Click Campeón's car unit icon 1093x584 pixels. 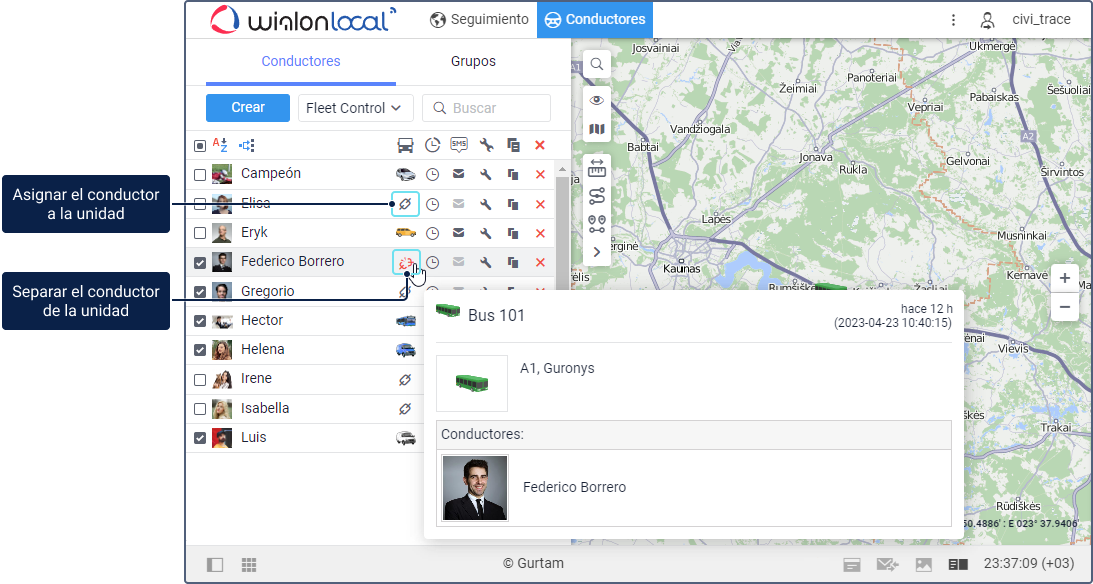pyautogui.click(x=405, y=174)
